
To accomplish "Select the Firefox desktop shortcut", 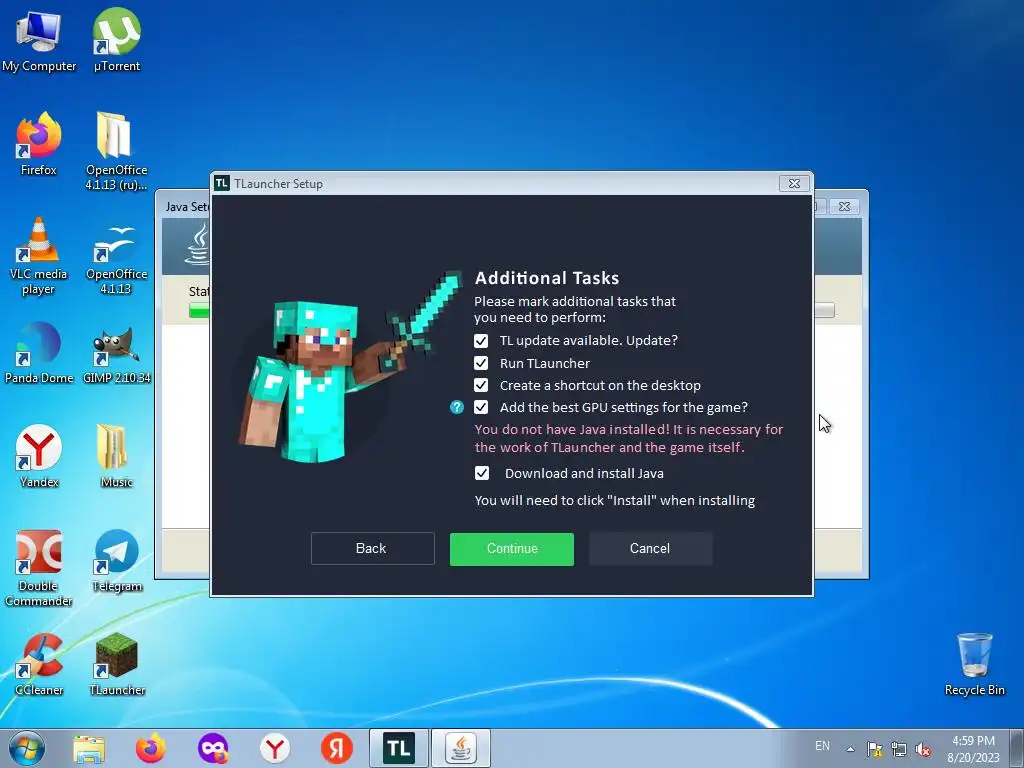I will 39,144.
